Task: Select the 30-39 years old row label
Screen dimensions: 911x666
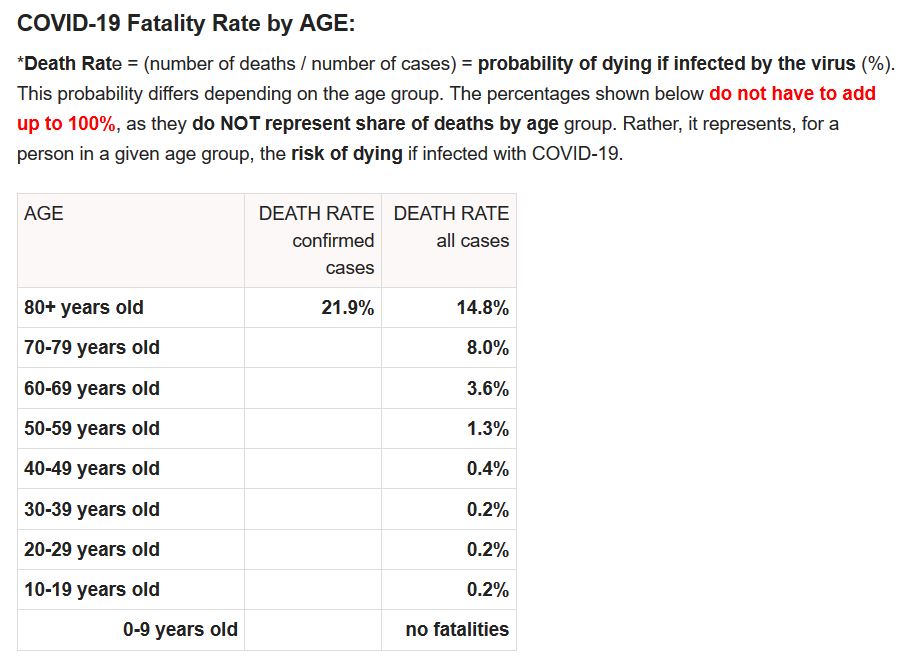Action: [92, 510]
